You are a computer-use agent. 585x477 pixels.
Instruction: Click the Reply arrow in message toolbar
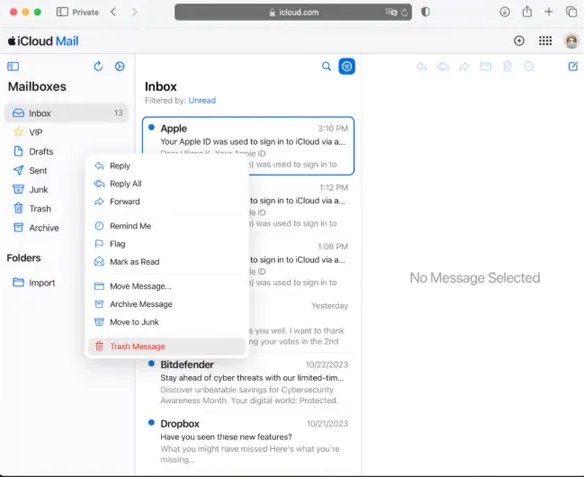coord(422,67)
